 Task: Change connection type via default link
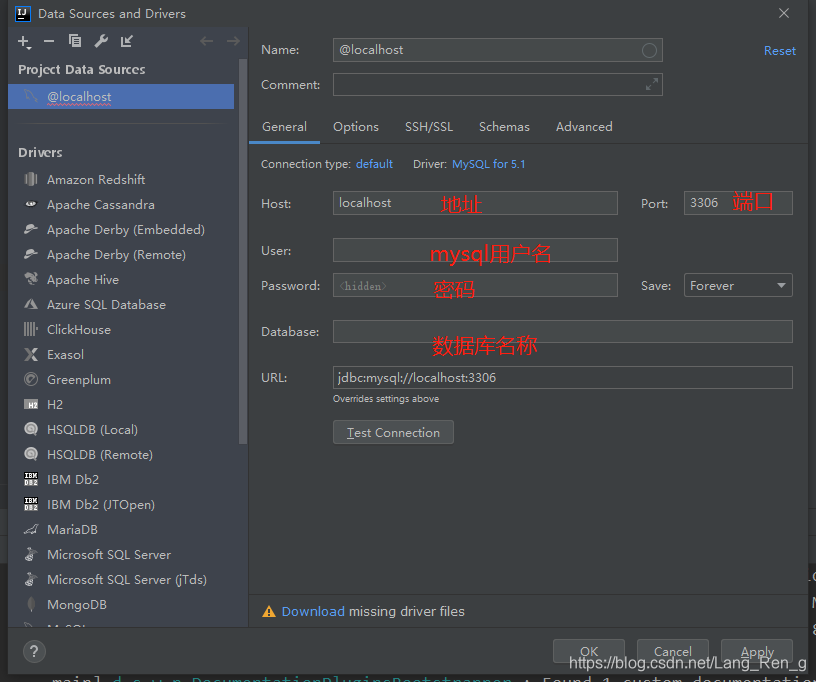click(374, 164)
